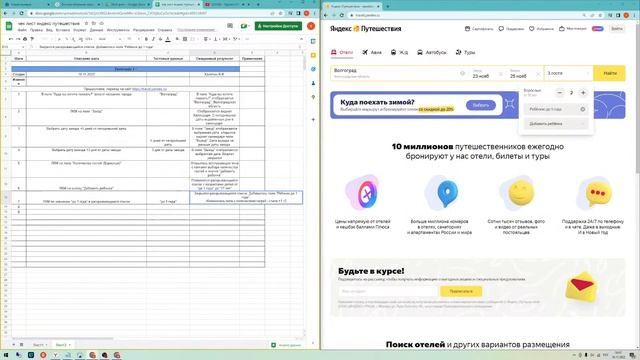
Task: Open the Meet video call button in Sheets
Action: point(245,26)
